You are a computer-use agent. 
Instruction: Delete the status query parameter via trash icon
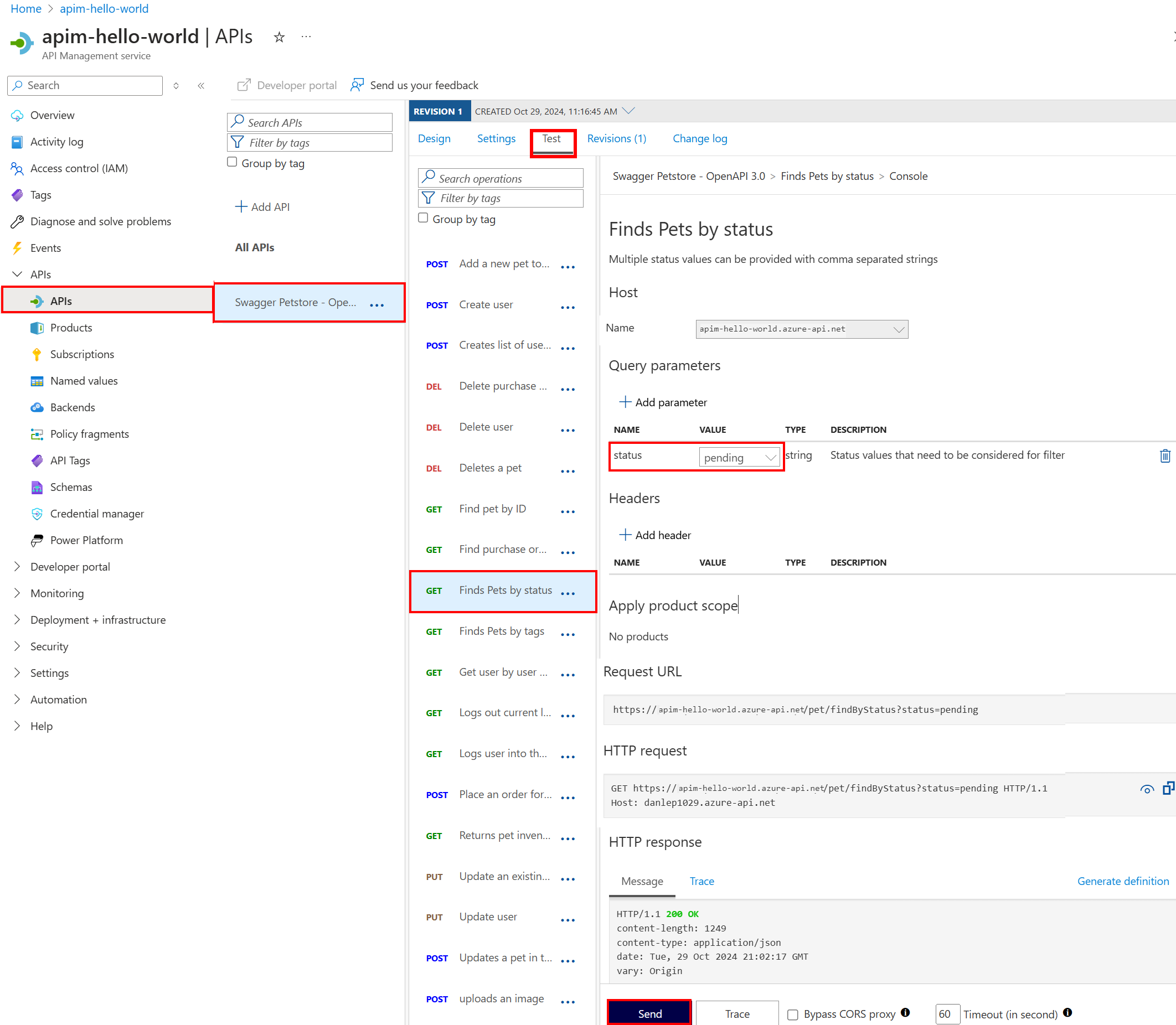(1164, 456)
